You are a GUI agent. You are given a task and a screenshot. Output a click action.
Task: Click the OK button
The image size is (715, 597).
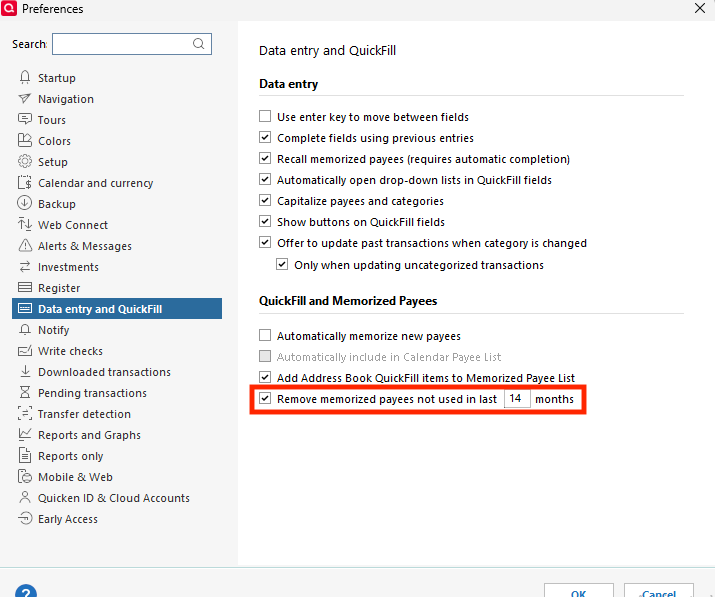579,591
